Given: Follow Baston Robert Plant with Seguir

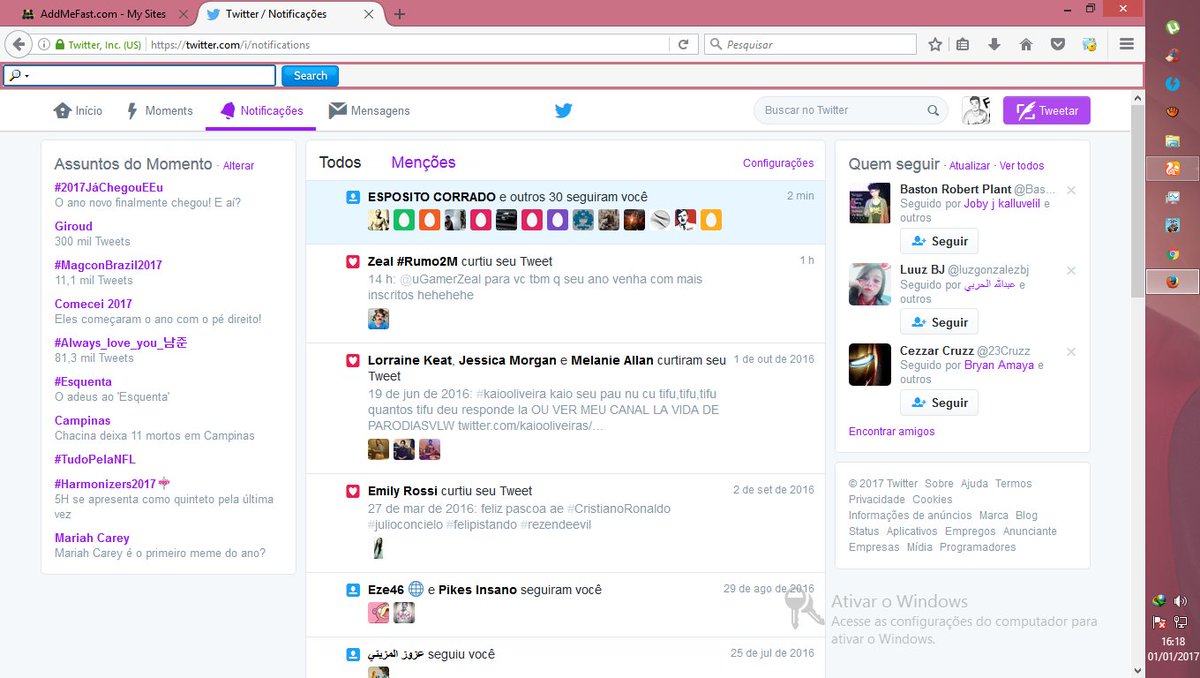Looking at the screenshot, I should [939, 241].
